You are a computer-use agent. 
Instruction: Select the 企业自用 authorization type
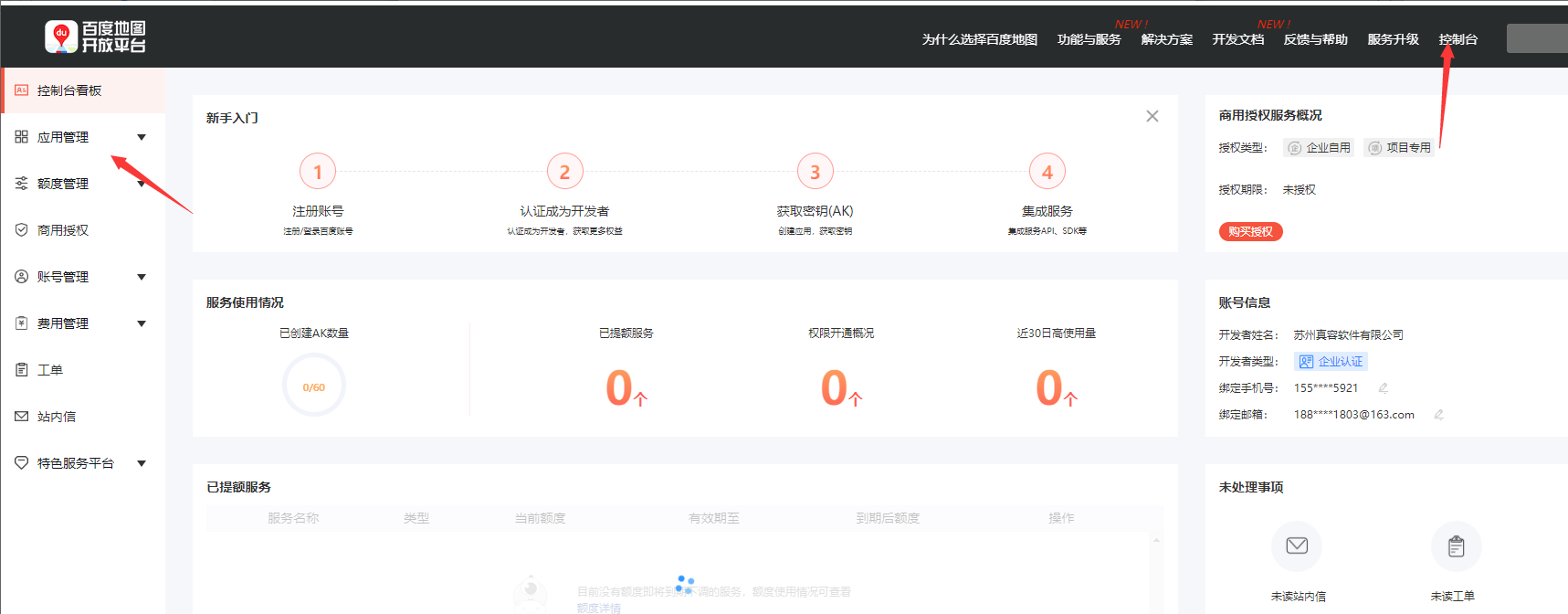click(1318, 148)
